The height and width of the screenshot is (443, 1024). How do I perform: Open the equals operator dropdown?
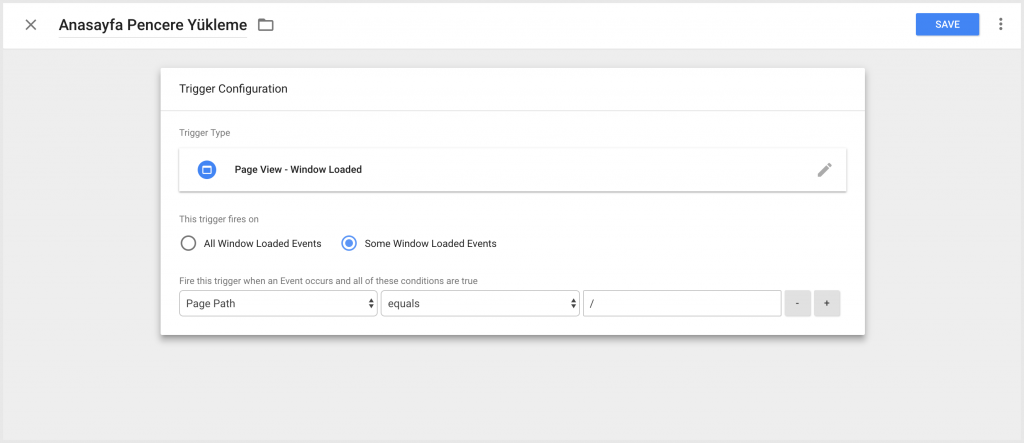[x=480, y=303]
